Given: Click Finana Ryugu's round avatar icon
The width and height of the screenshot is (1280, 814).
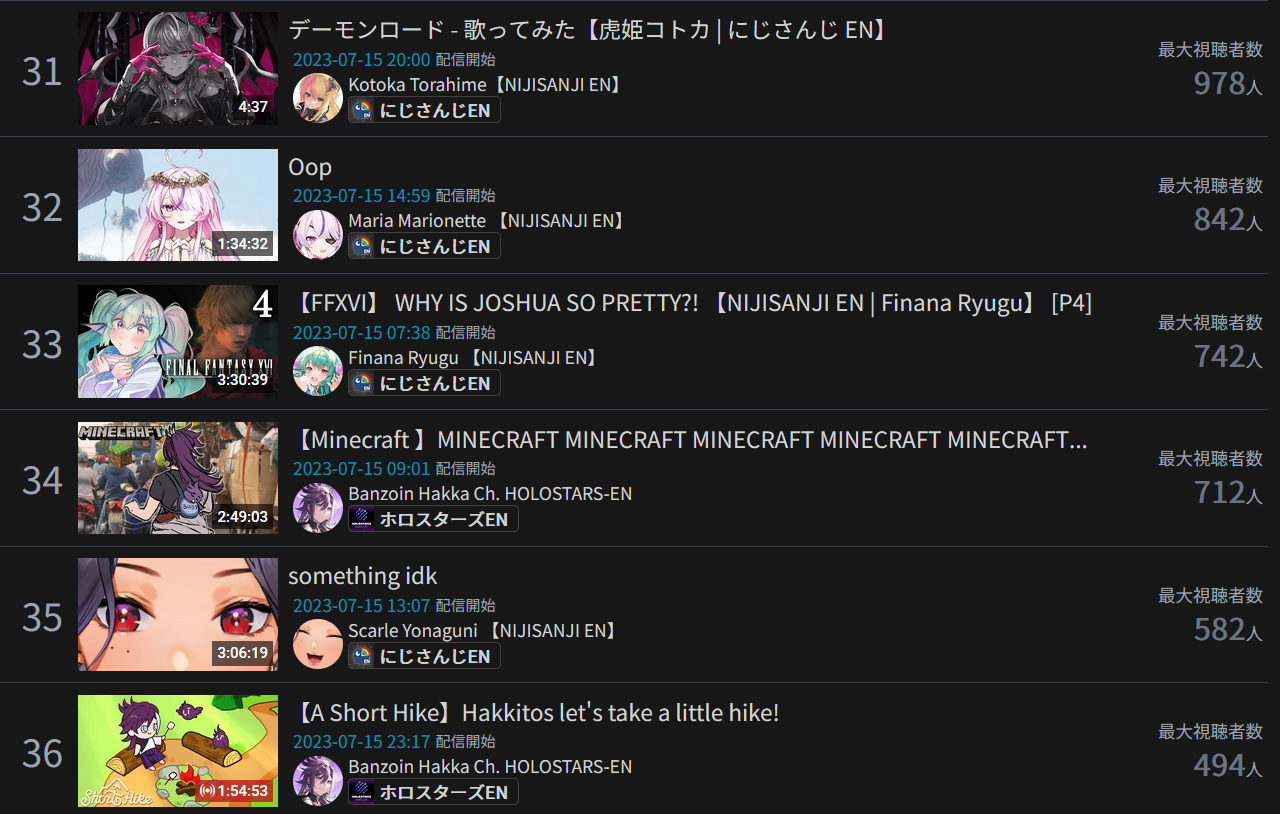Looking at the screenshot, I should [318, 371].
